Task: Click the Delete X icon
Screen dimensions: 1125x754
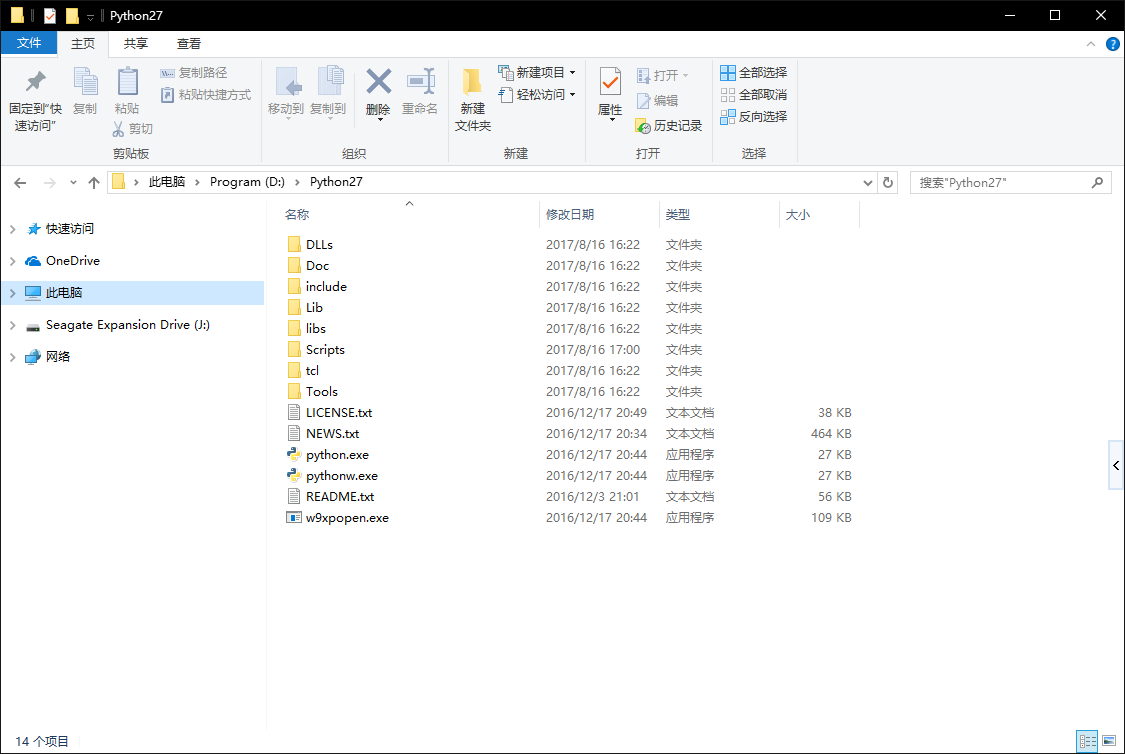Action: [378, 82]
